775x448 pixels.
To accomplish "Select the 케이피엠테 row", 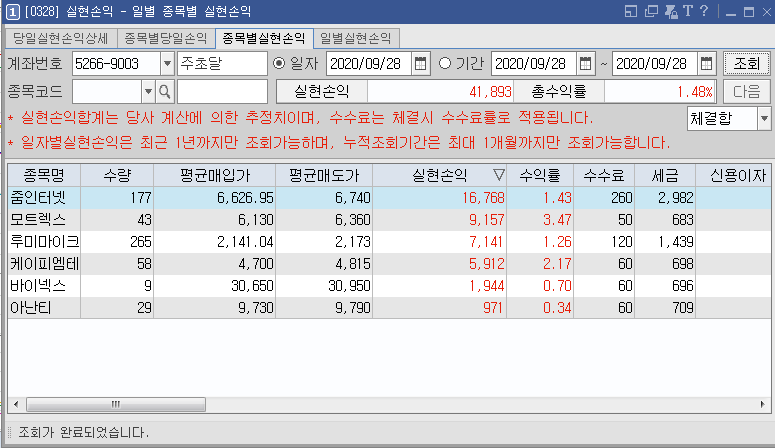I will [389, 264].
